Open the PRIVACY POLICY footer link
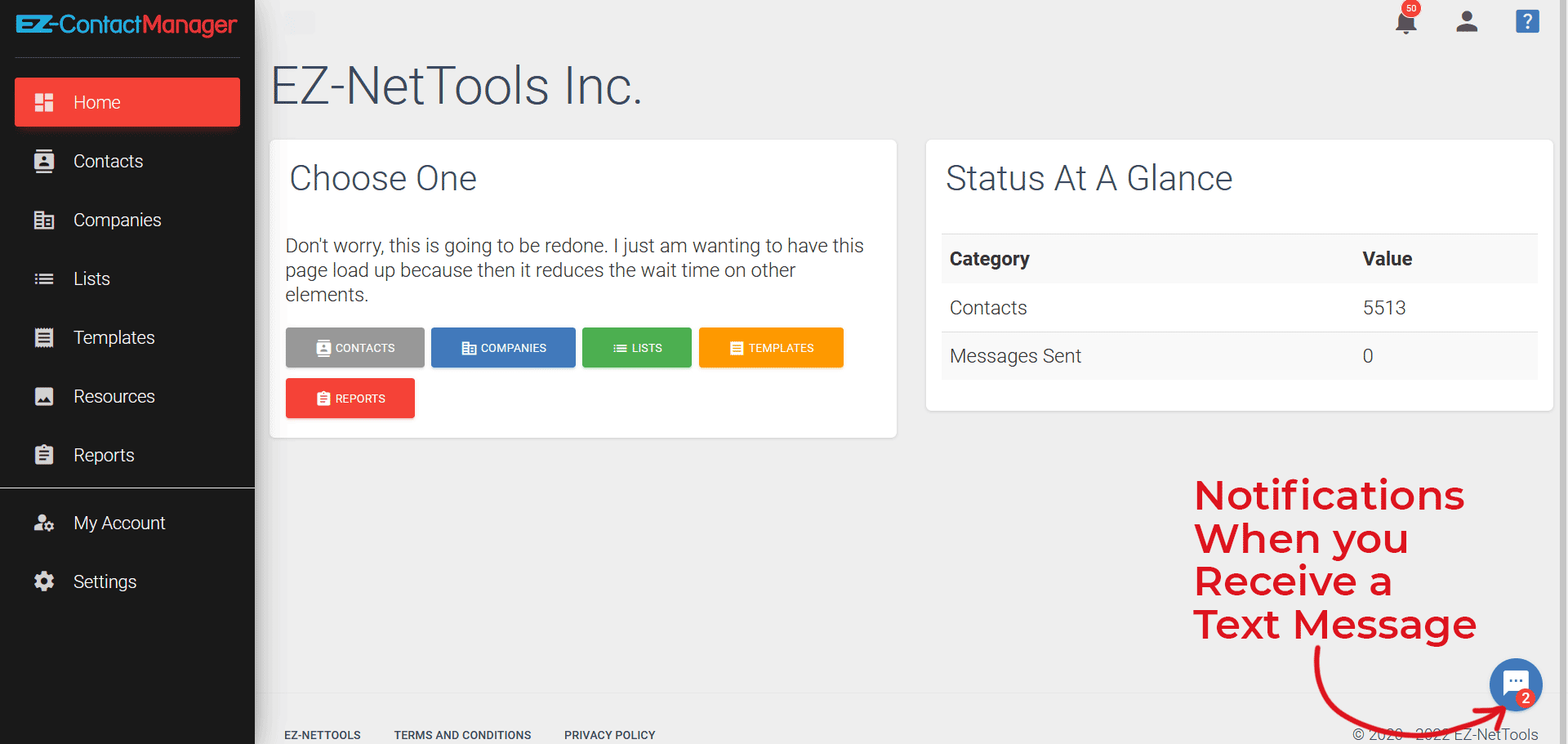This screenshot has height=744, width=1568. [x=610, y=735]
